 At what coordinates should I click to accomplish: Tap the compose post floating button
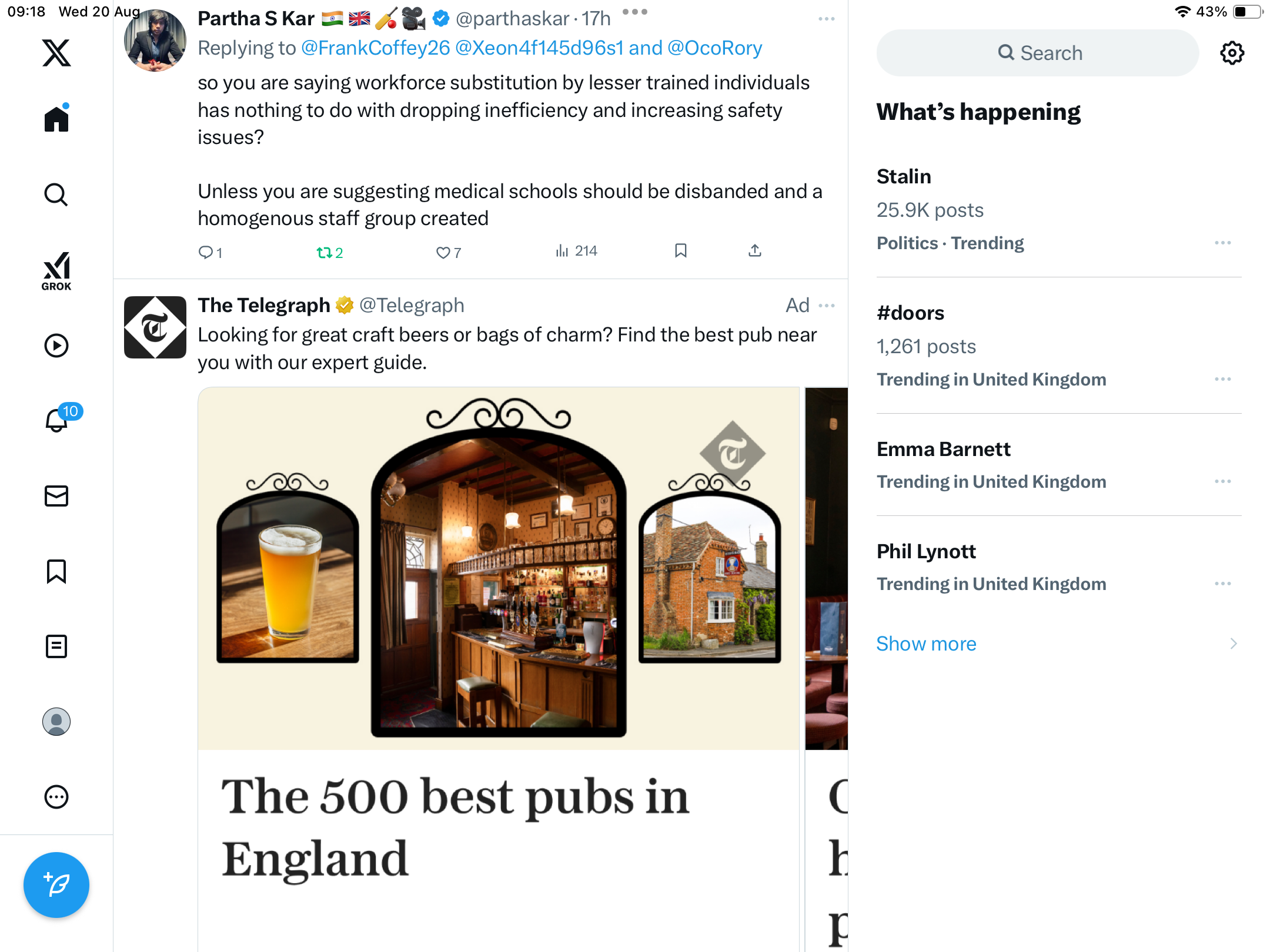pos(56,885)
